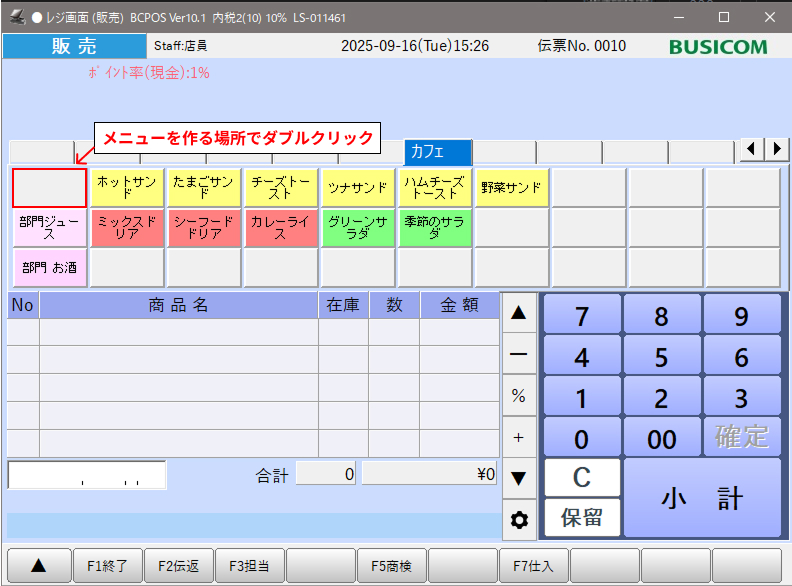The width and height of the screenshot is (792, 586).
Task: Add グリーンサラダ menu item
Action: tap(358, 228)
